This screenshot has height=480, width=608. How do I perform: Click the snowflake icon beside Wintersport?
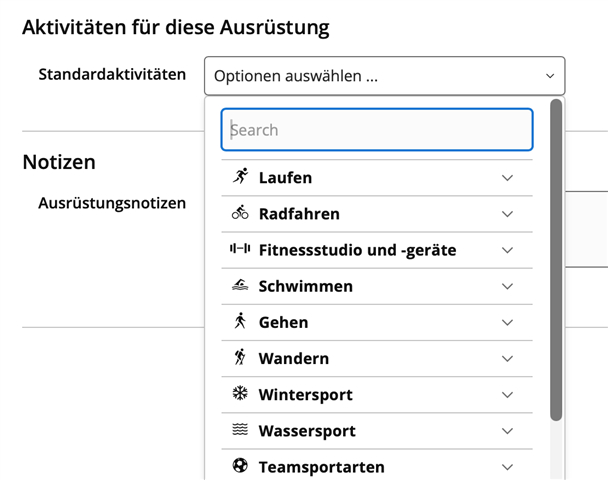[240, 394]
